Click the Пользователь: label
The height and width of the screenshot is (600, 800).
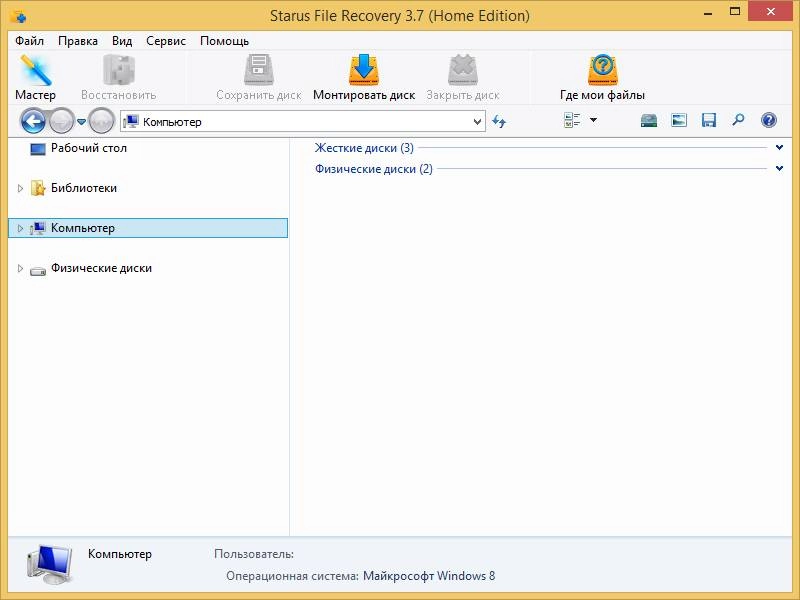point(254,554)
